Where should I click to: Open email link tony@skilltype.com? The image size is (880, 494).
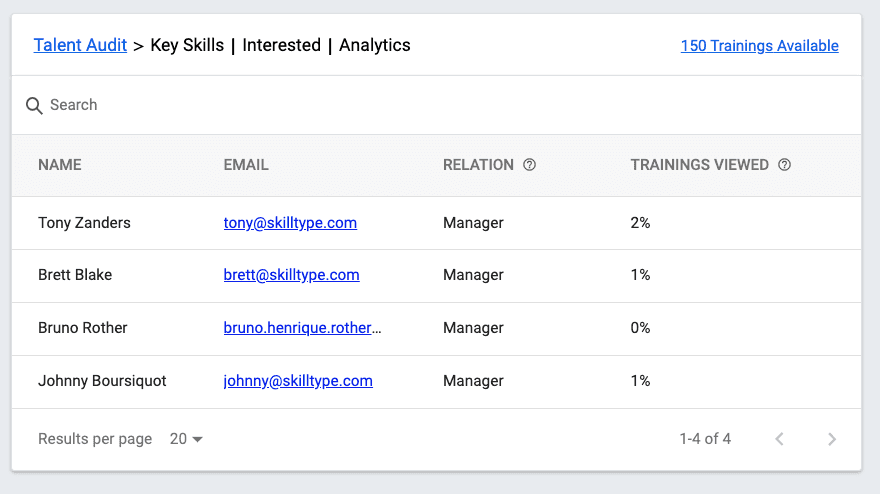point(290,223)
